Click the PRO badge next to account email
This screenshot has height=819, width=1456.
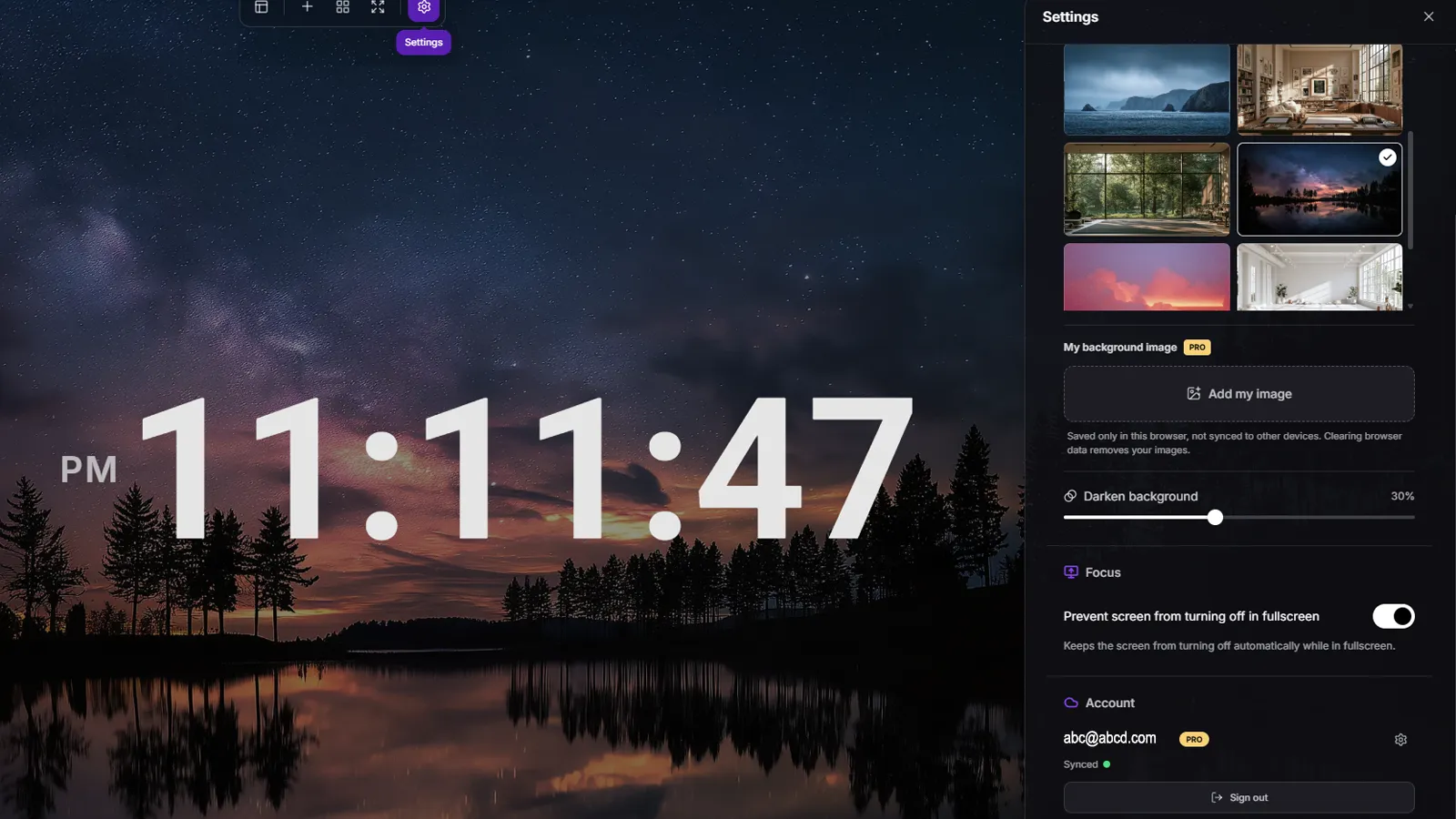pos(1194,740)
